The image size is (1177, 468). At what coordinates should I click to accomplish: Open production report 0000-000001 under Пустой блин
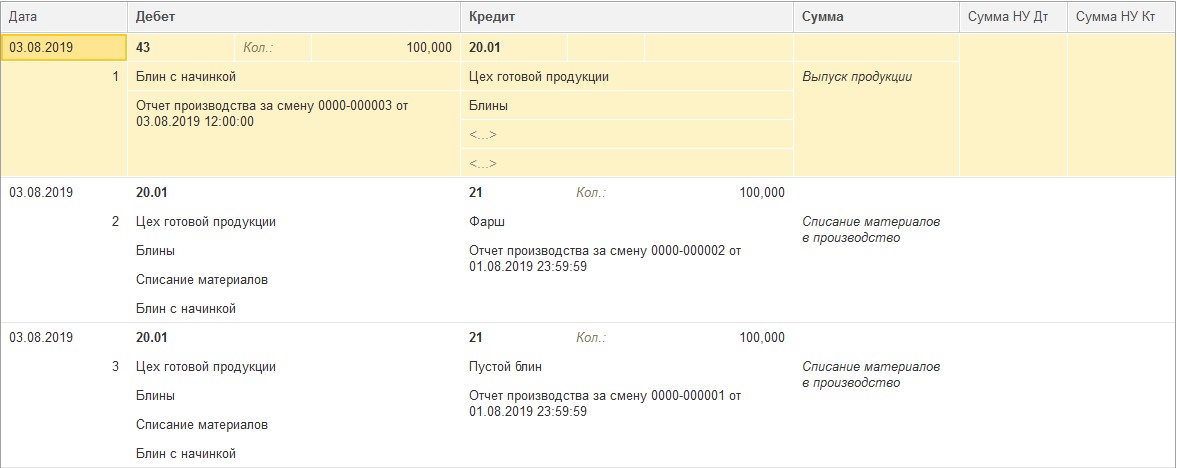(x=605, y=403)
